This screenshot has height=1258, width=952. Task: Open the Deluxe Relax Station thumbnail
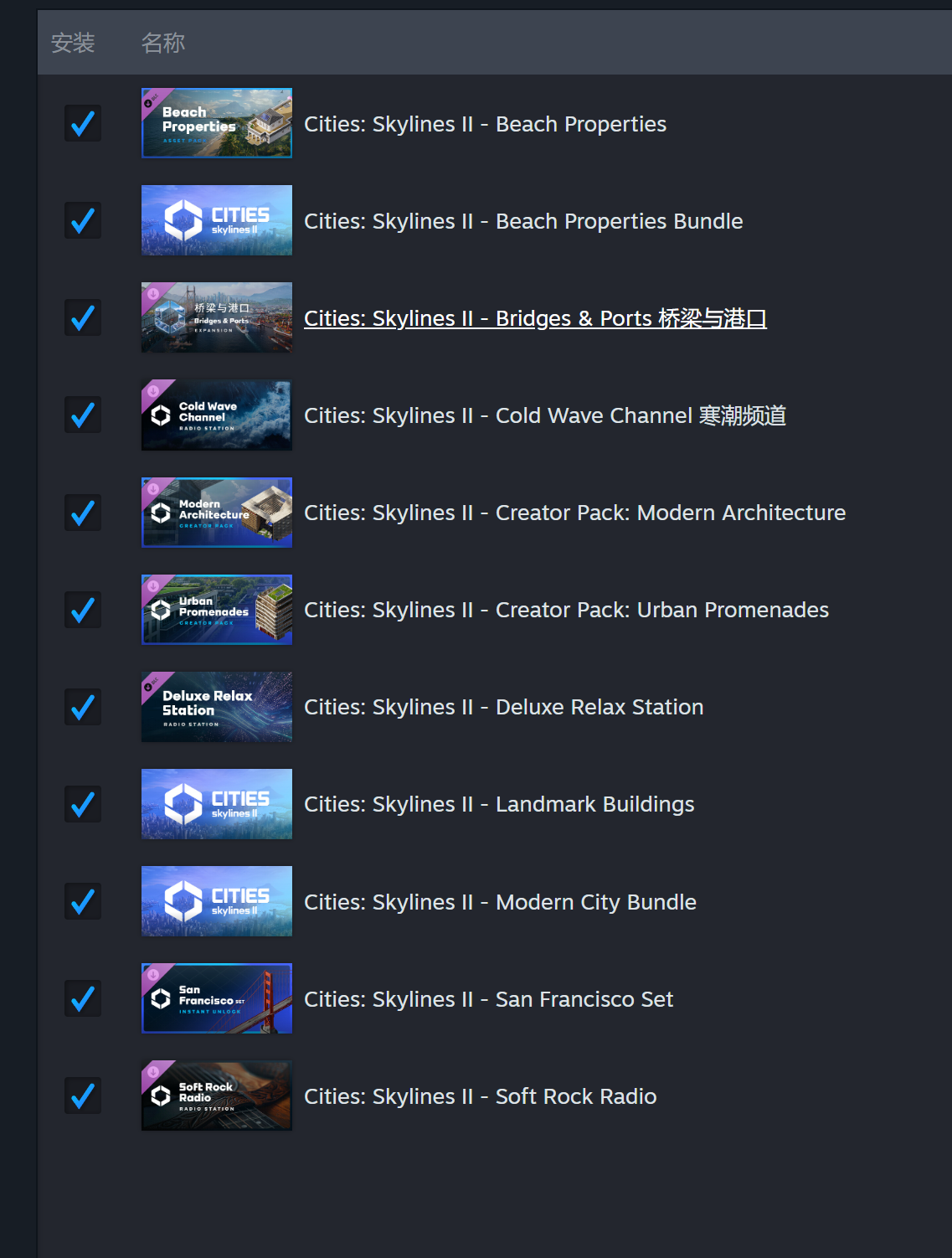217,706
